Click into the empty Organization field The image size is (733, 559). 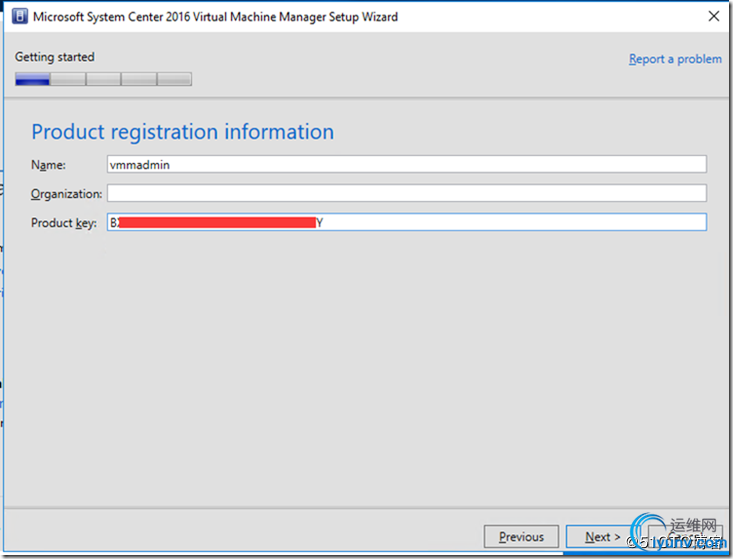[406, 194]
